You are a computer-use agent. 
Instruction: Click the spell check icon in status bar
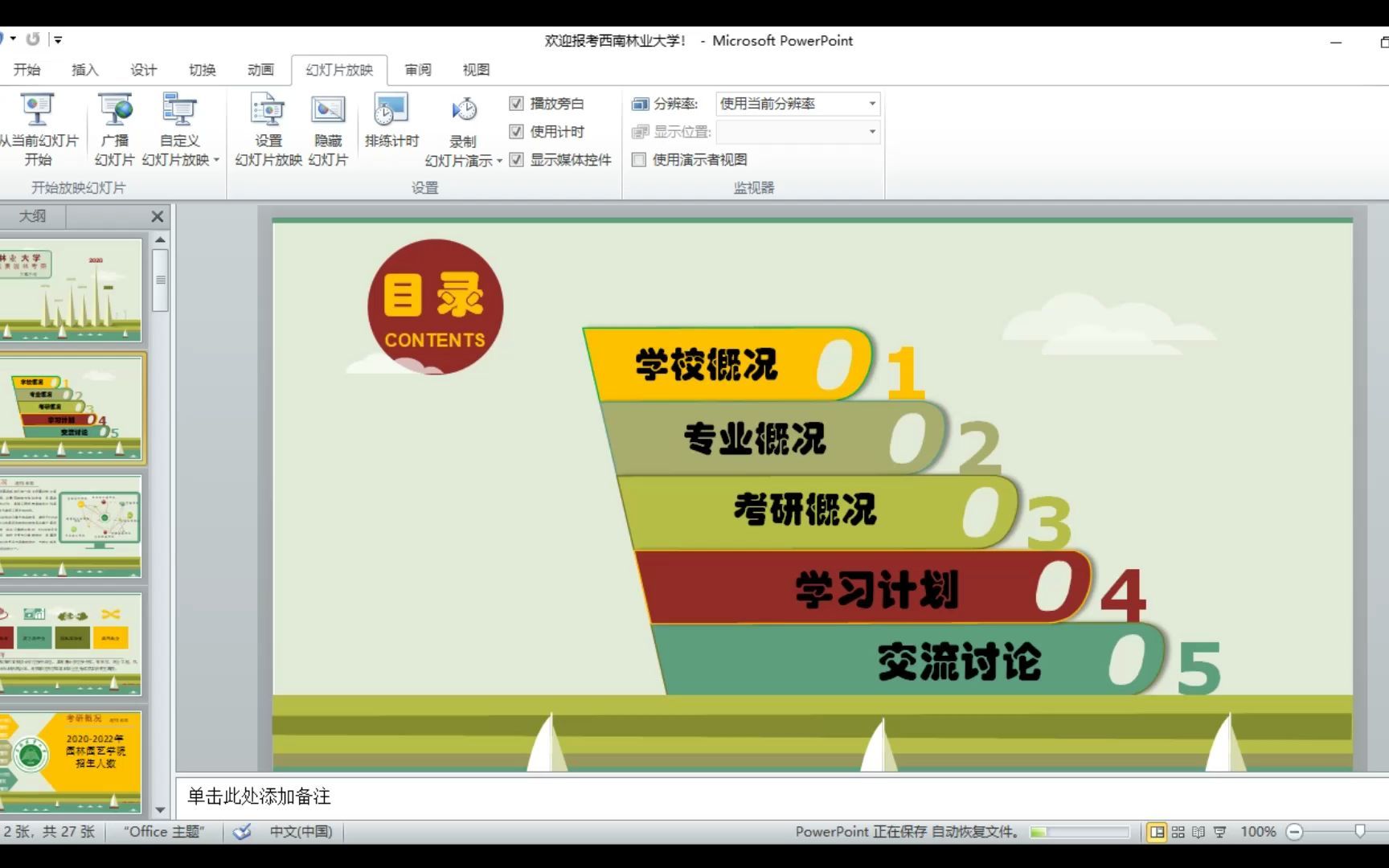click(x=241, y=832)
